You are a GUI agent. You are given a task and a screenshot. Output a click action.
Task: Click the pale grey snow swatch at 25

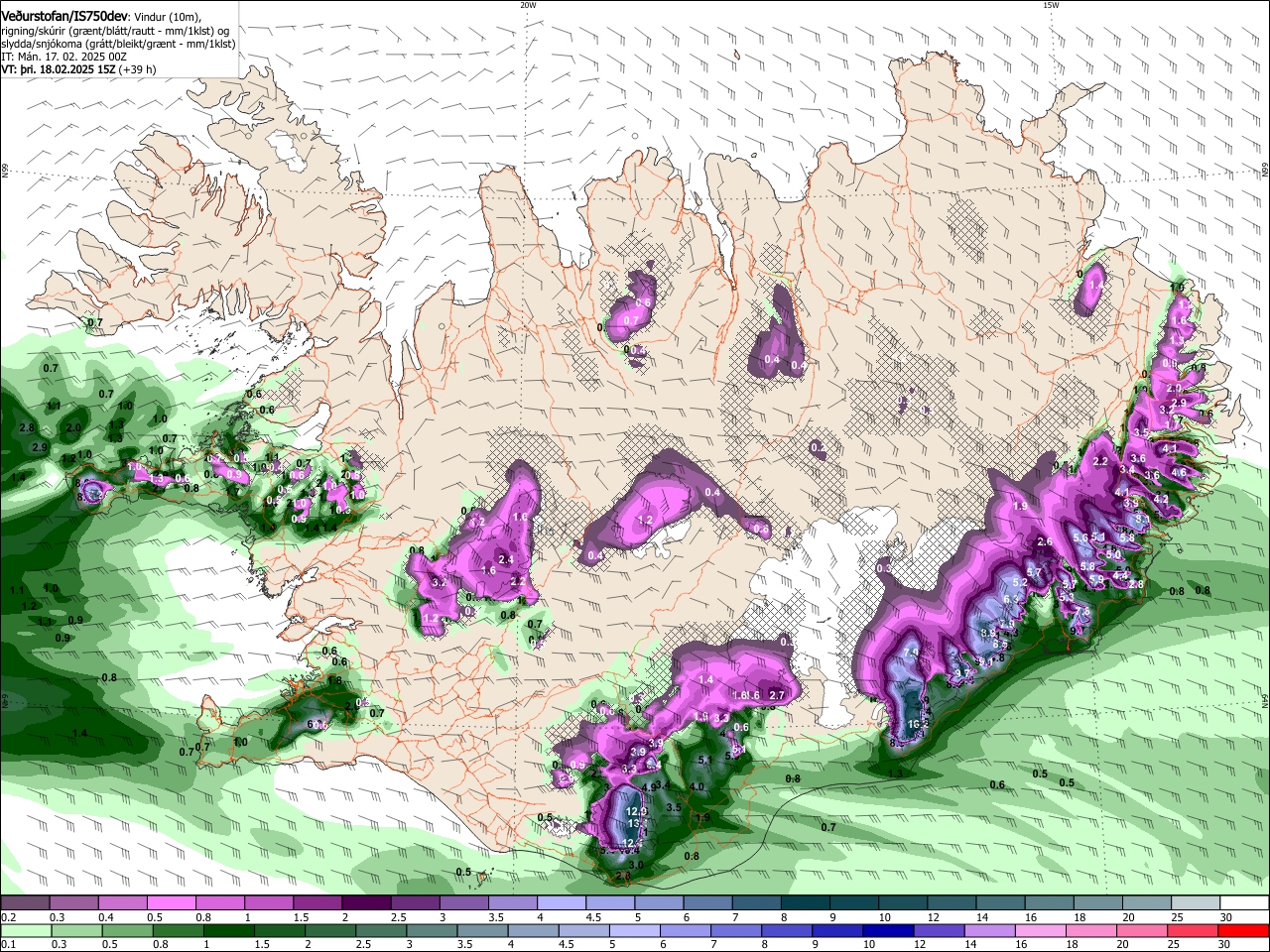tap(1197, 903)
